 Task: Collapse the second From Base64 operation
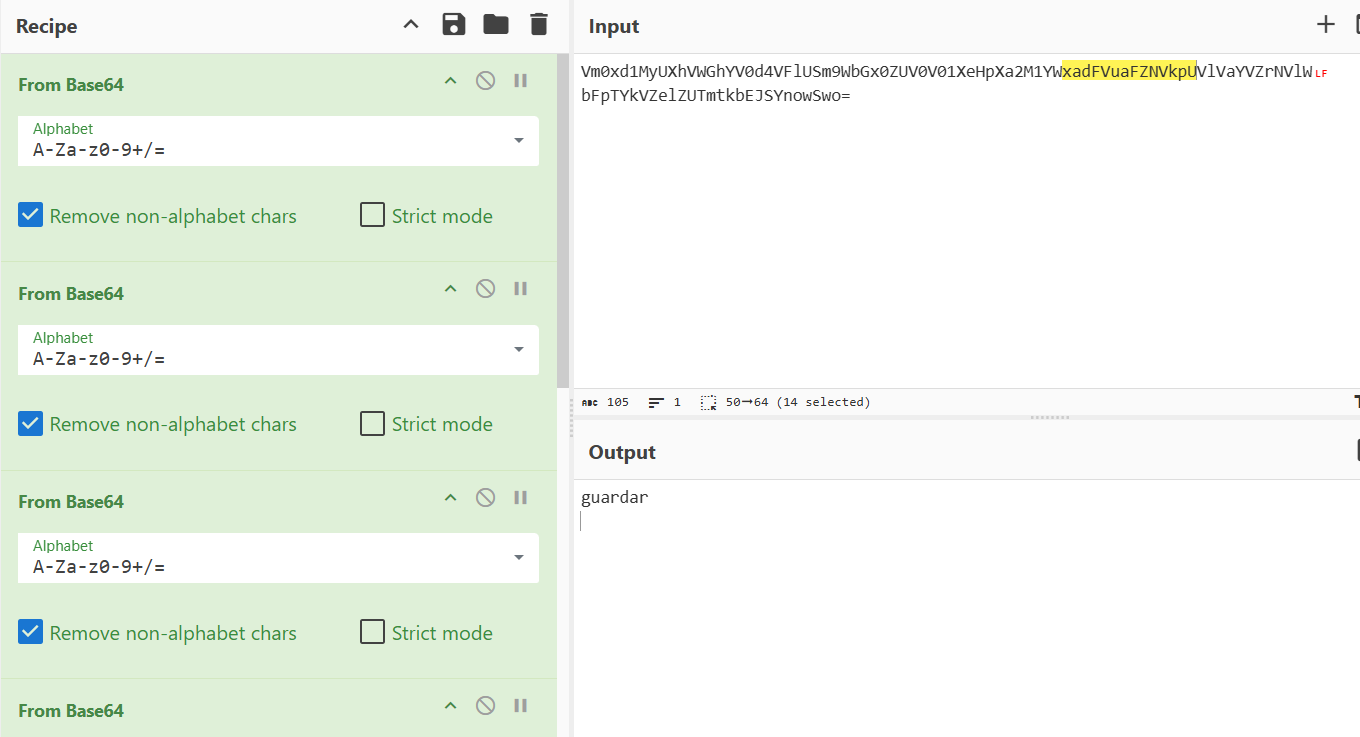point(450,289)
